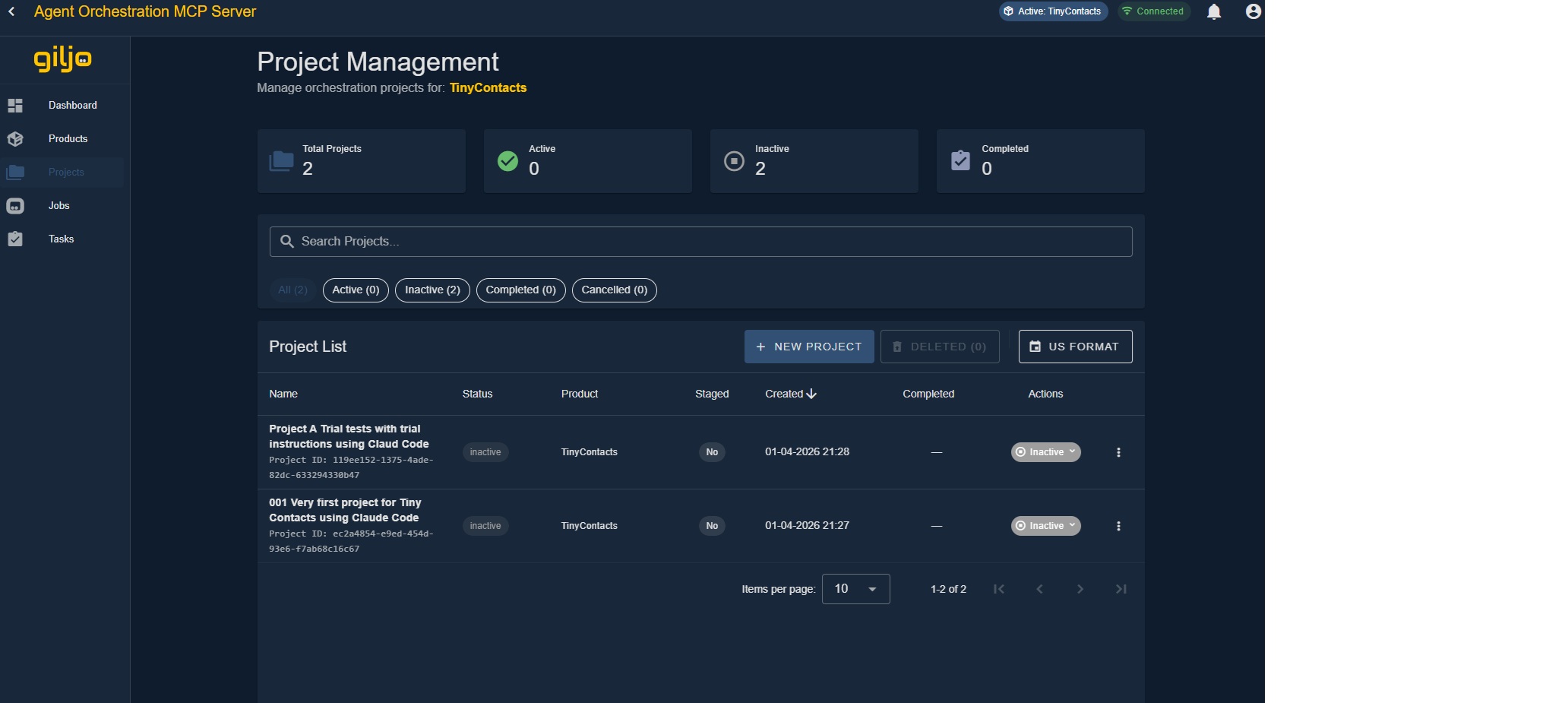Click the Jobs icon in sidebar
The image size is (1568, 703).
click(15, 206)
